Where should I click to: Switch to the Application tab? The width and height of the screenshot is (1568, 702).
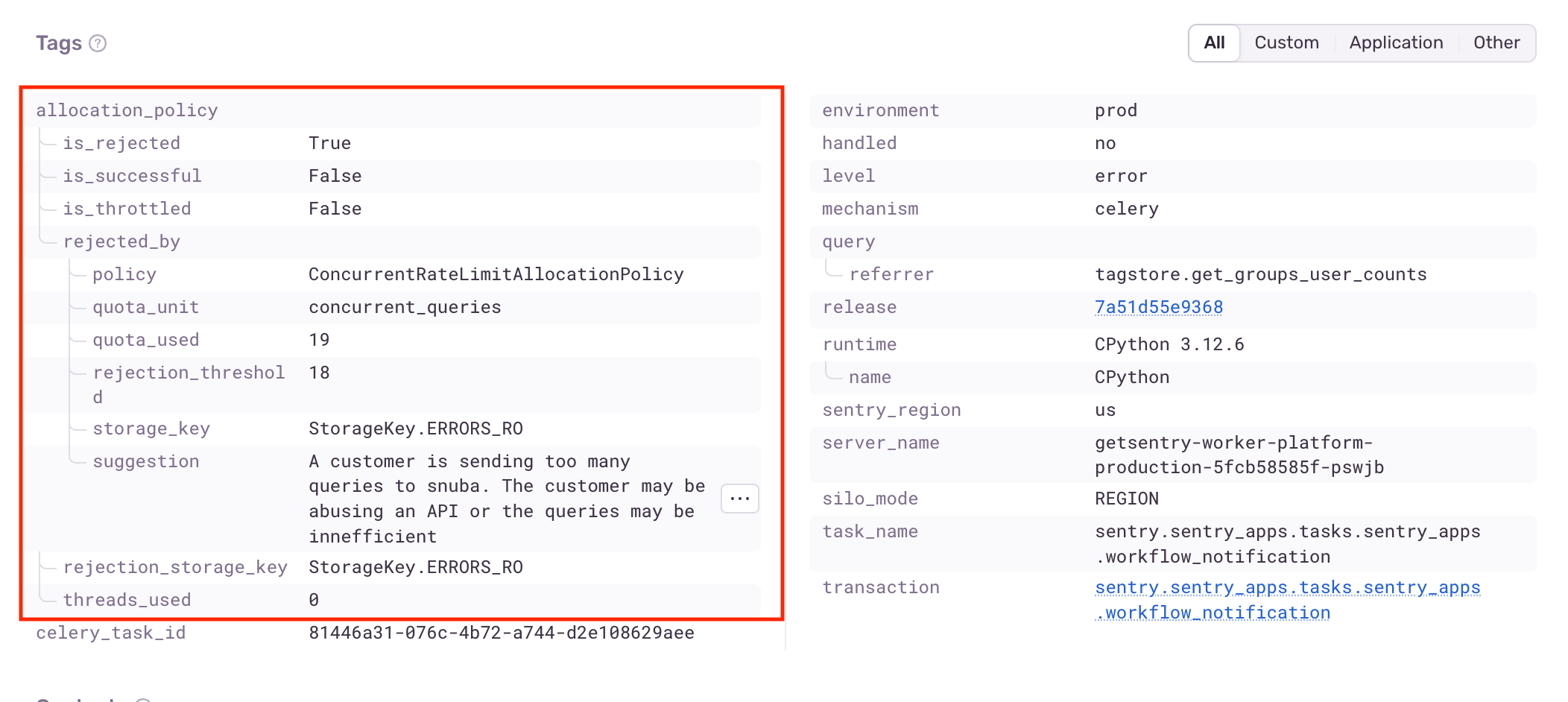coord(1395,42)
